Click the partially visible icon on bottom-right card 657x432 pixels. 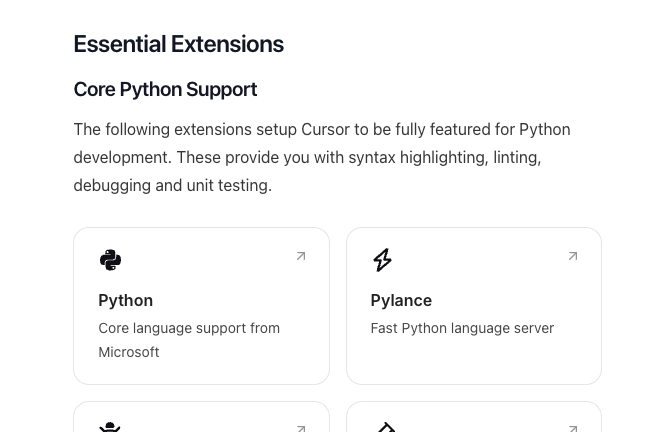tap(386, 427)
